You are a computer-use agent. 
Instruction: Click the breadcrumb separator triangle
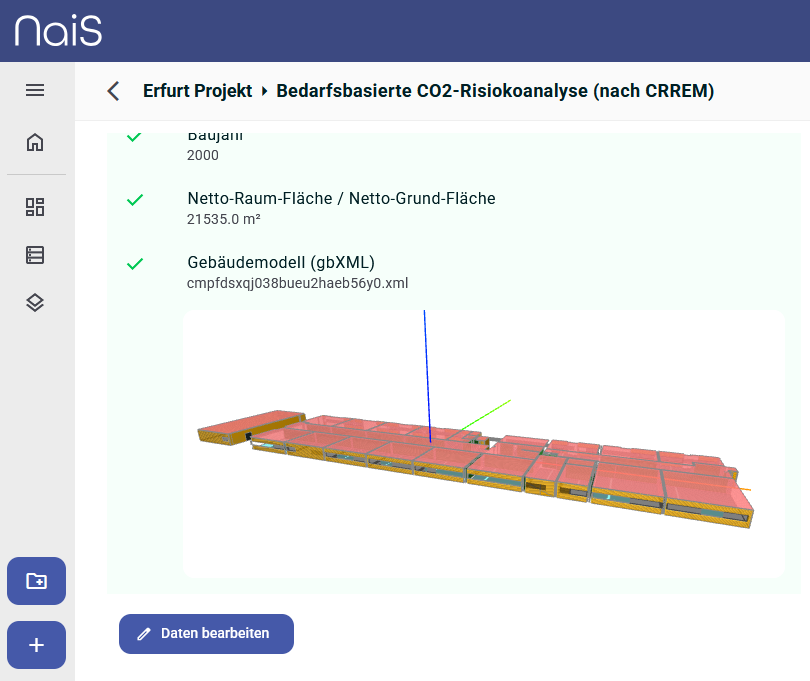coord(264,91)
